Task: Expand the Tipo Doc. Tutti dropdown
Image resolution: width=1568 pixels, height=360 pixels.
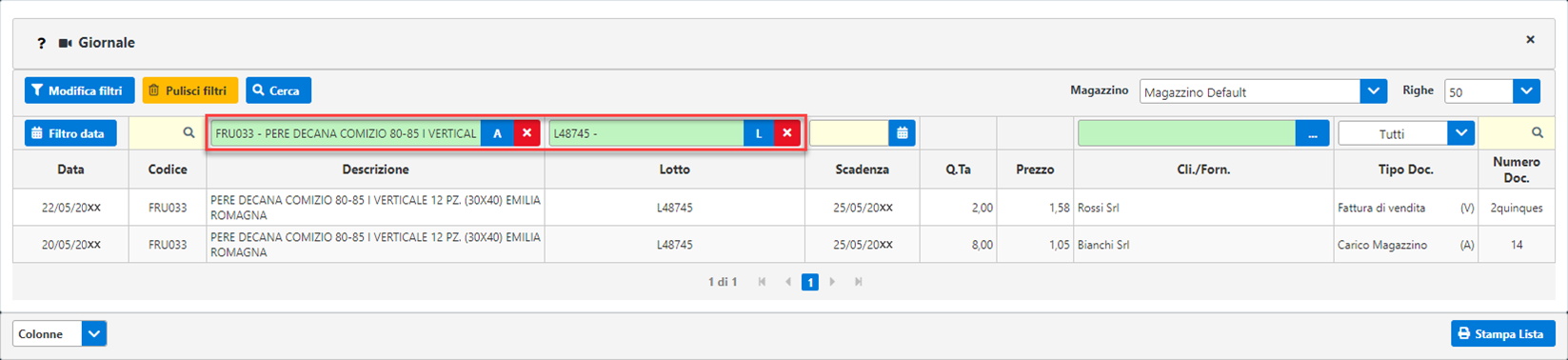Action: (x=1460, y=133)
